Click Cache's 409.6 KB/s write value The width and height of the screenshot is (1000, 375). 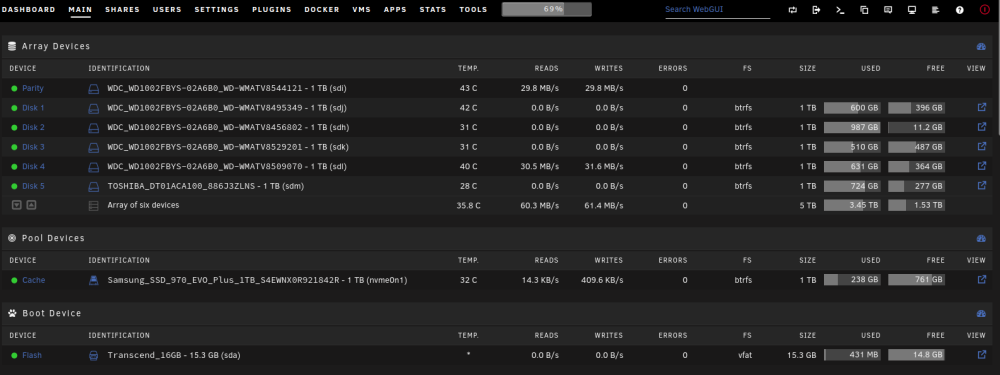click(x=602, y=280)
